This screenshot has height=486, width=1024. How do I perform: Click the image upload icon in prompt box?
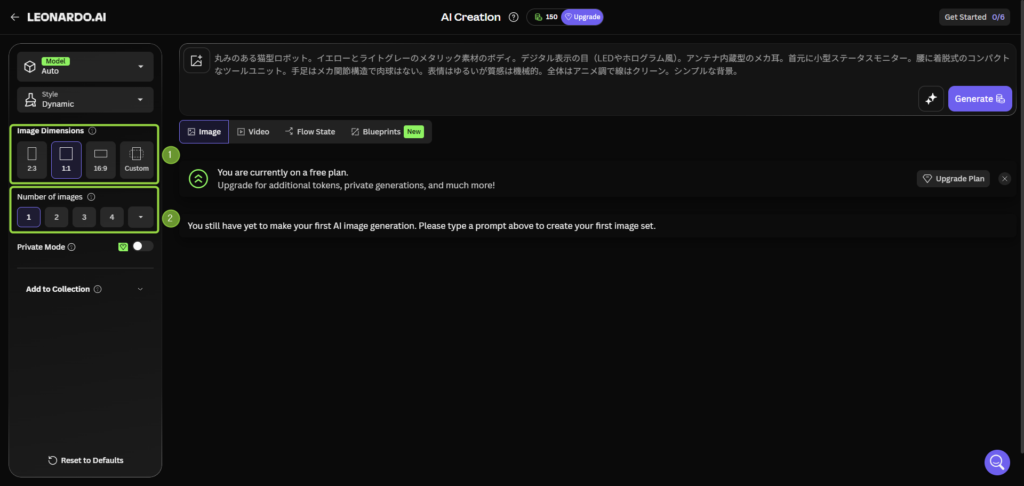(197, 61)
